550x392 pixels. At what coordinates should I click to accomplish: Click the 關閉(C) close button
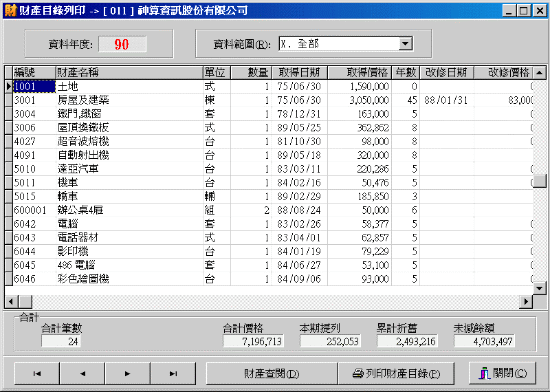502,373
